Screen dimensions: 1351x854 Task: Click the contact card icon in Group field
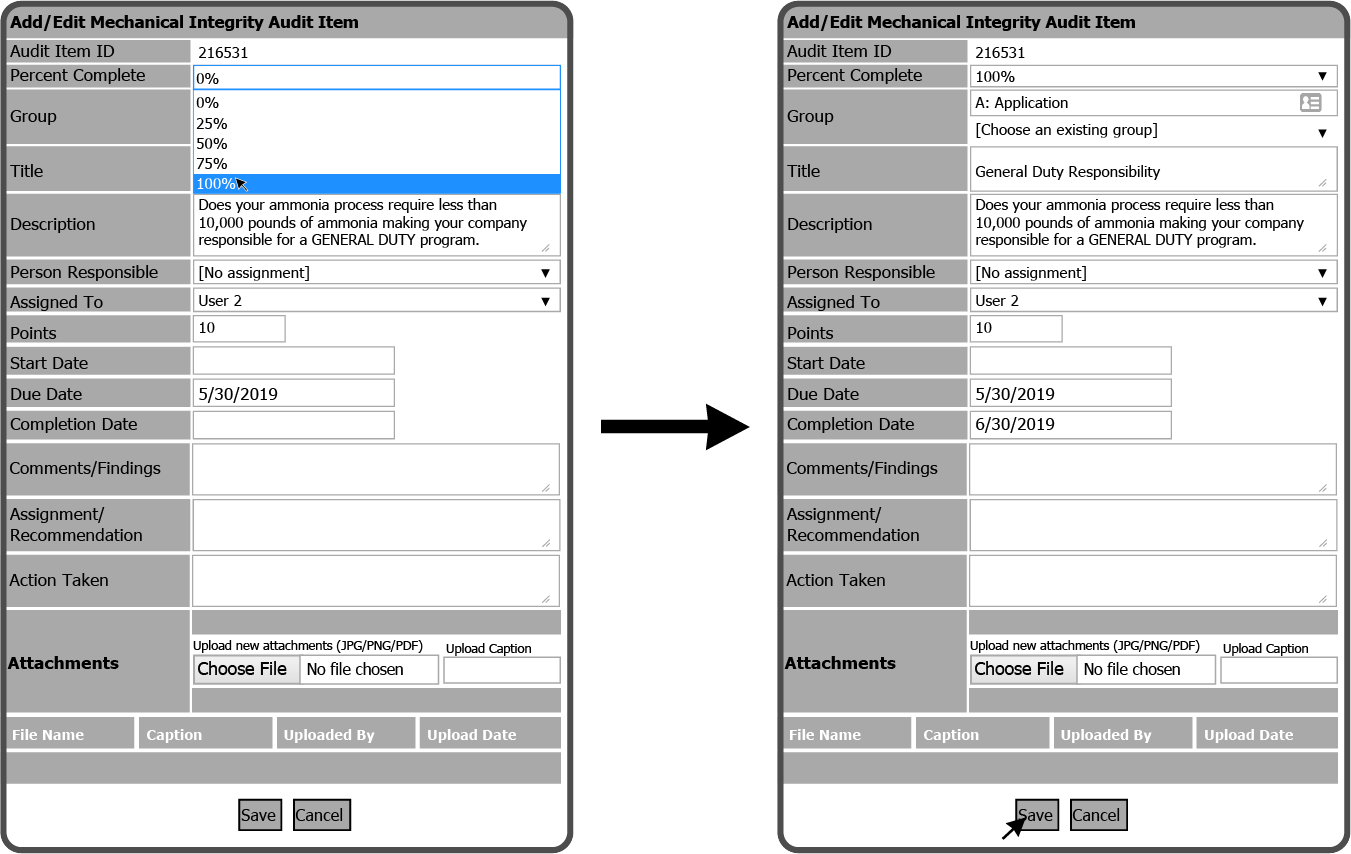click(1310, 103)
